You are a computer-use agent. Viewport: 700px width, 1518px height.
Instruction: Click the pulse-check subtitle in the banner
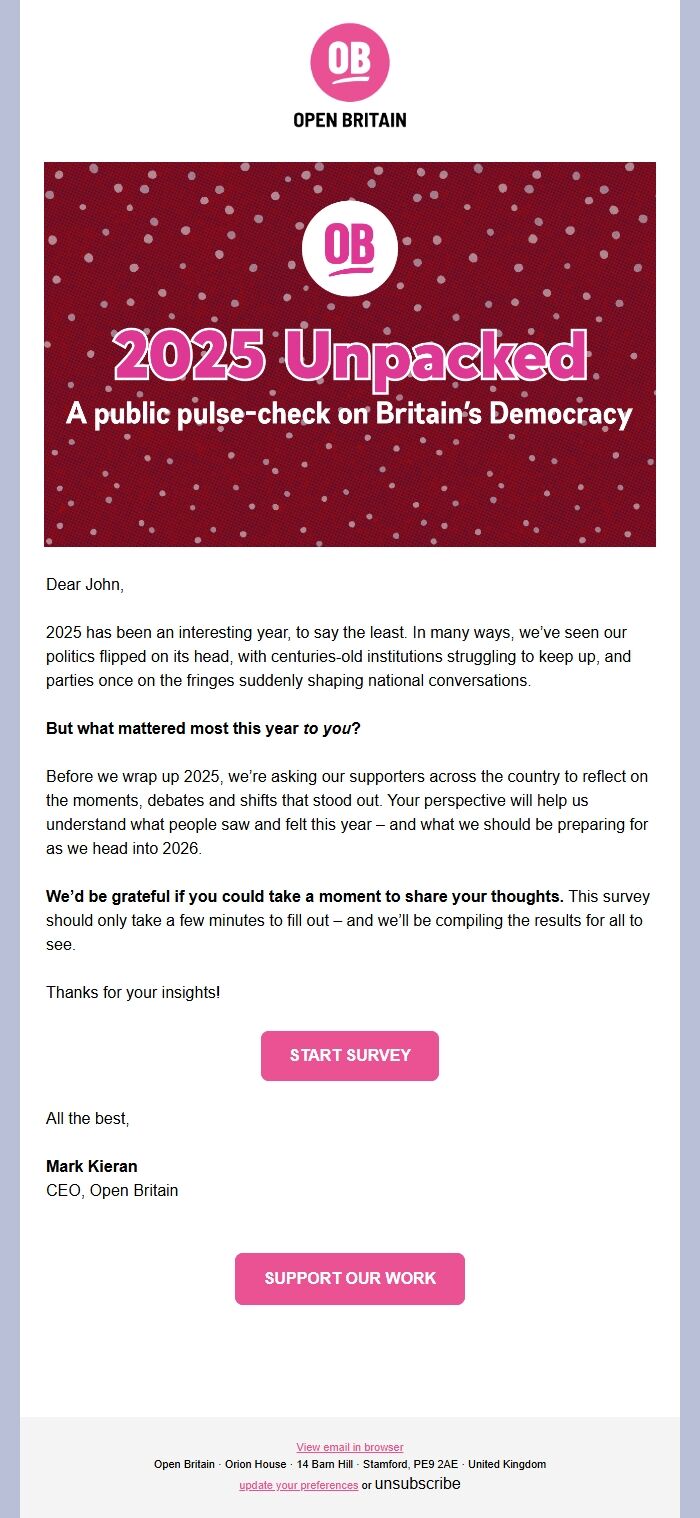point(349,413)
